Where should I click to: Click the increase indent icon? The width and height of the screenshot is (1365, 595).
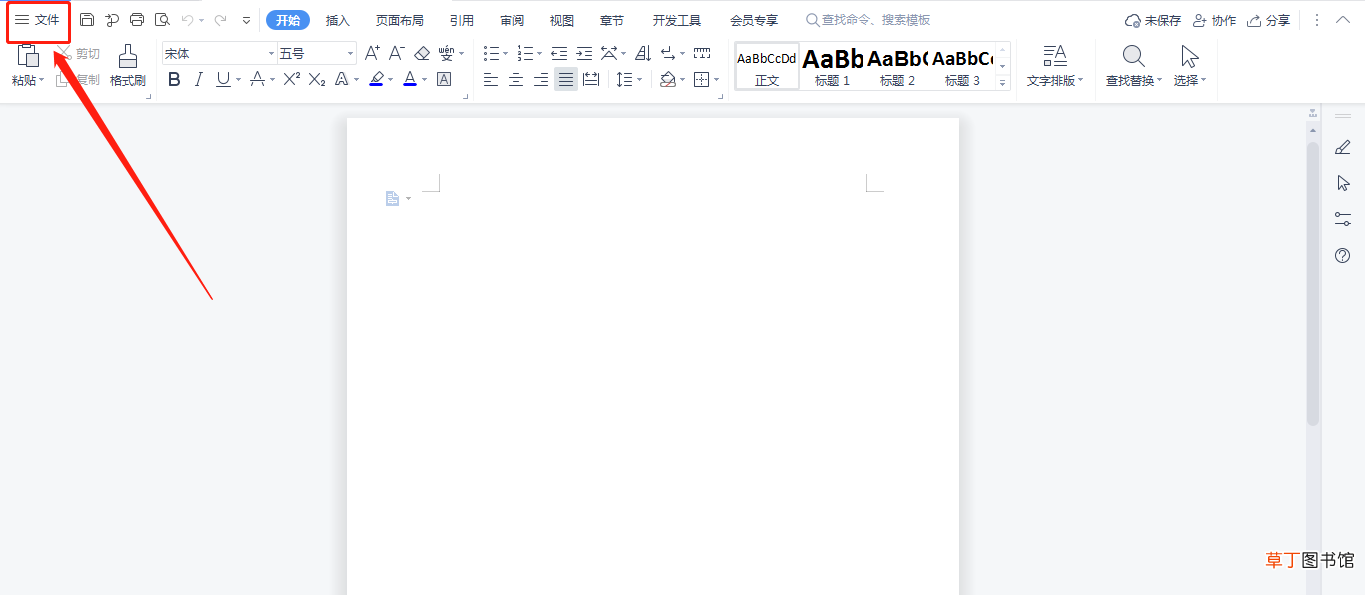point(584,53)
